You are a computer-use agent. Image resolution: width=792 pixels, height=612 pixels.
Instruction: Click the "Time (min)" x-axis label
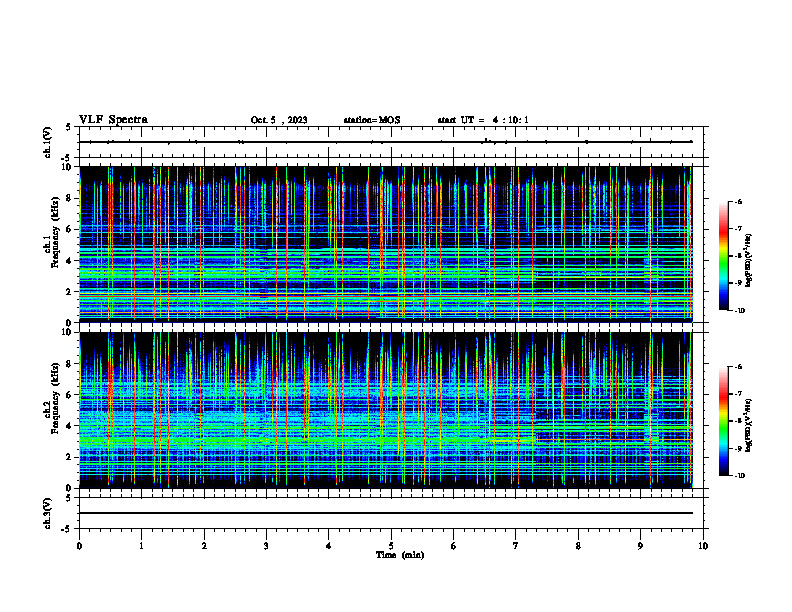pos(400,555)
